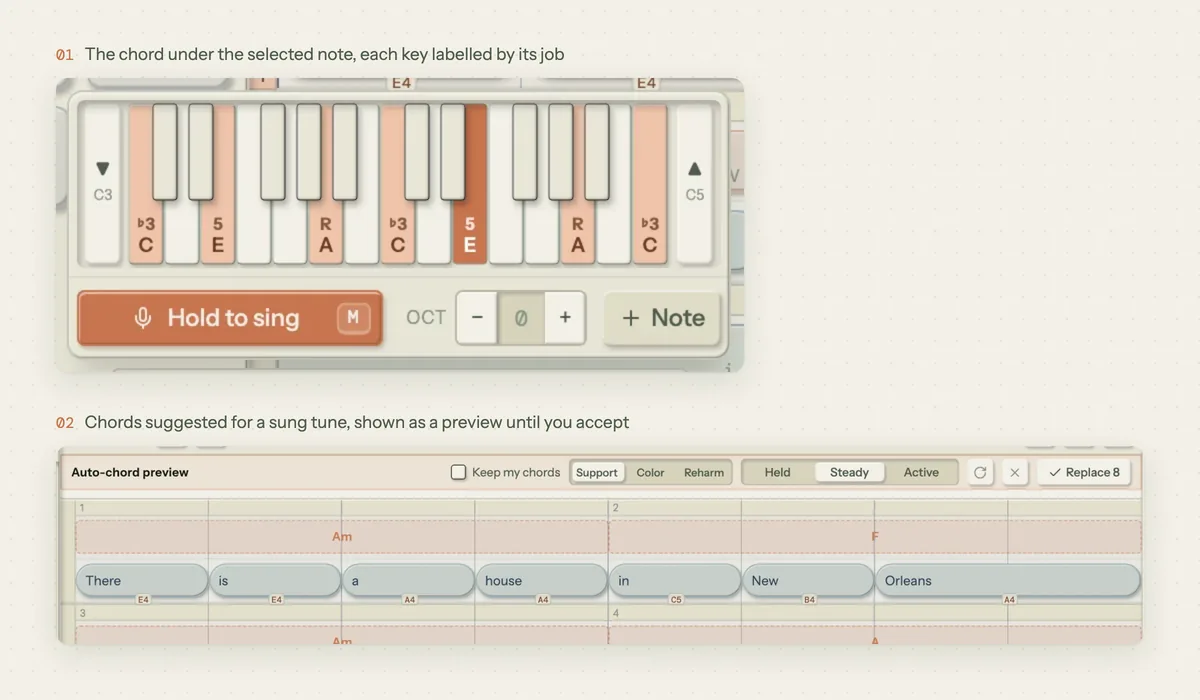This screenshot has height=700, width=1200.
Task: Select the Support harmony mode
Action: [597, 472]
